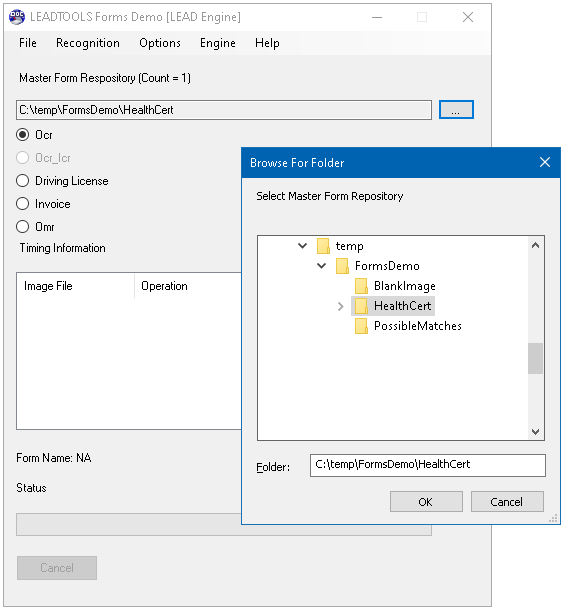Select the PossibleMatches folder icon
The height and width of the screenshot is (612, 563).
(x=362, y=326)
